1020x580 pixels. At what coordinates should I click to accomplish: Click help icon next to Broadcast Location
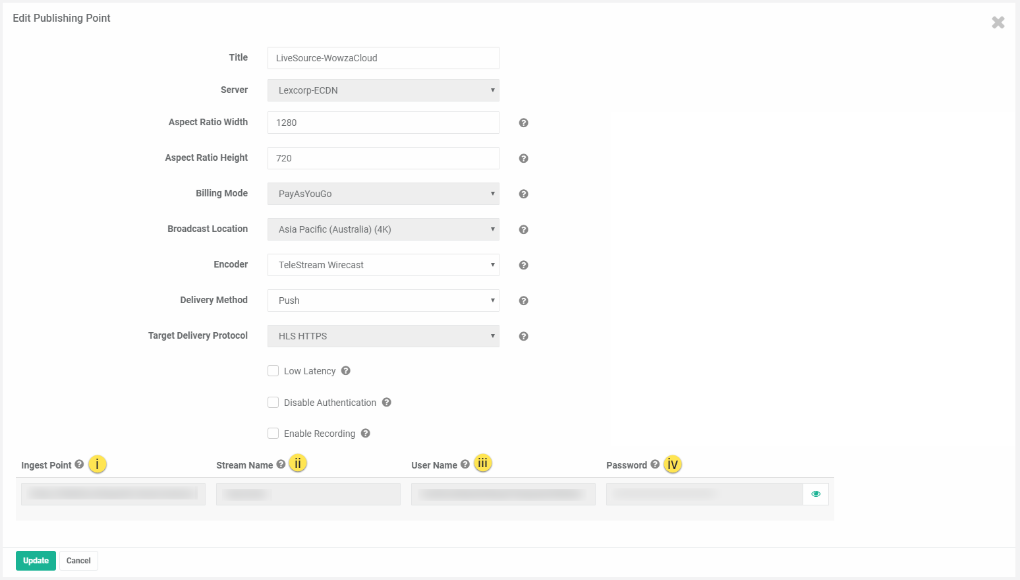coord(523,230)
